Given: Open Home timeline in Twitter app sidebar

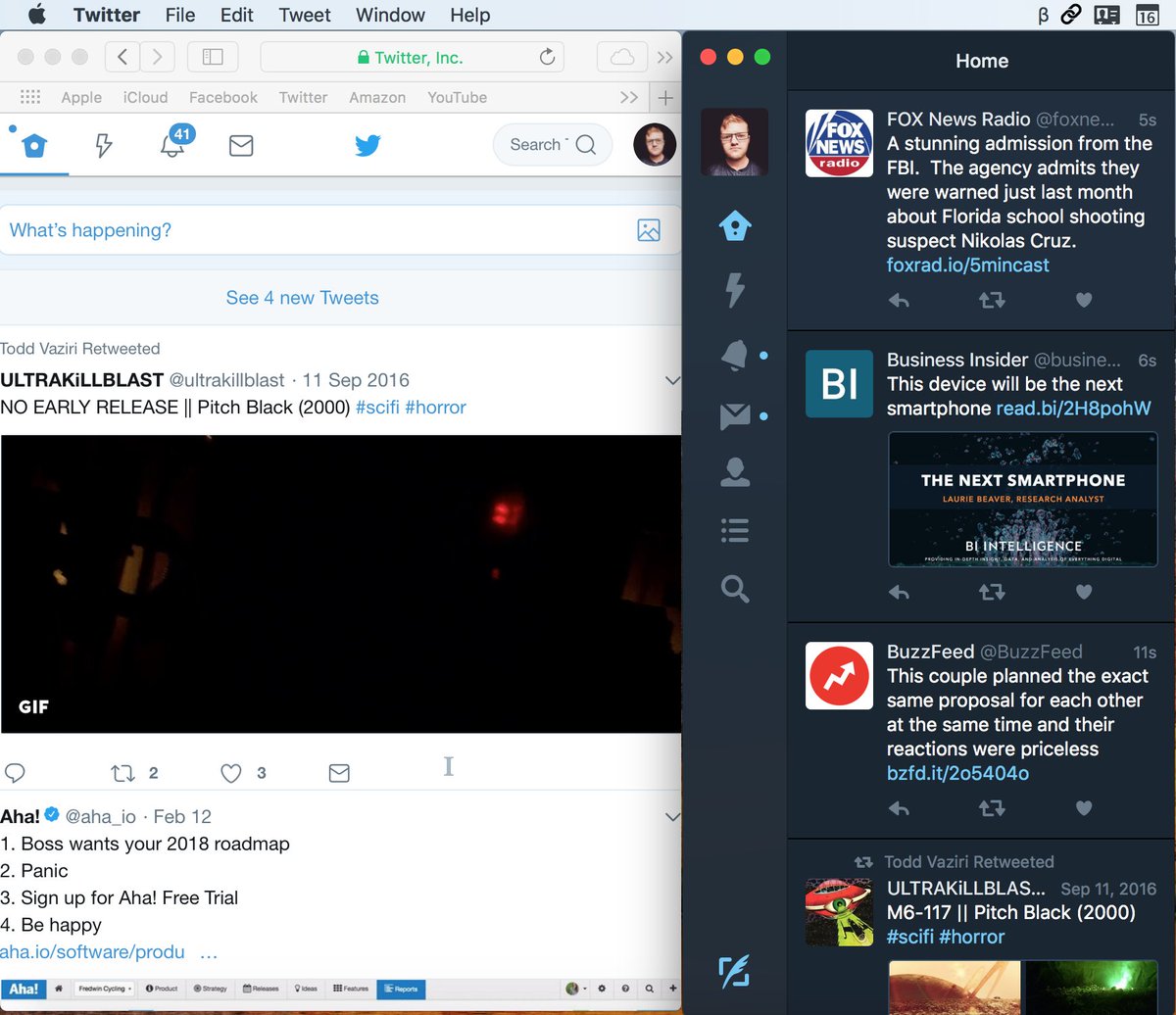Looking at the screenshot, I should click(x=735, y=226).
